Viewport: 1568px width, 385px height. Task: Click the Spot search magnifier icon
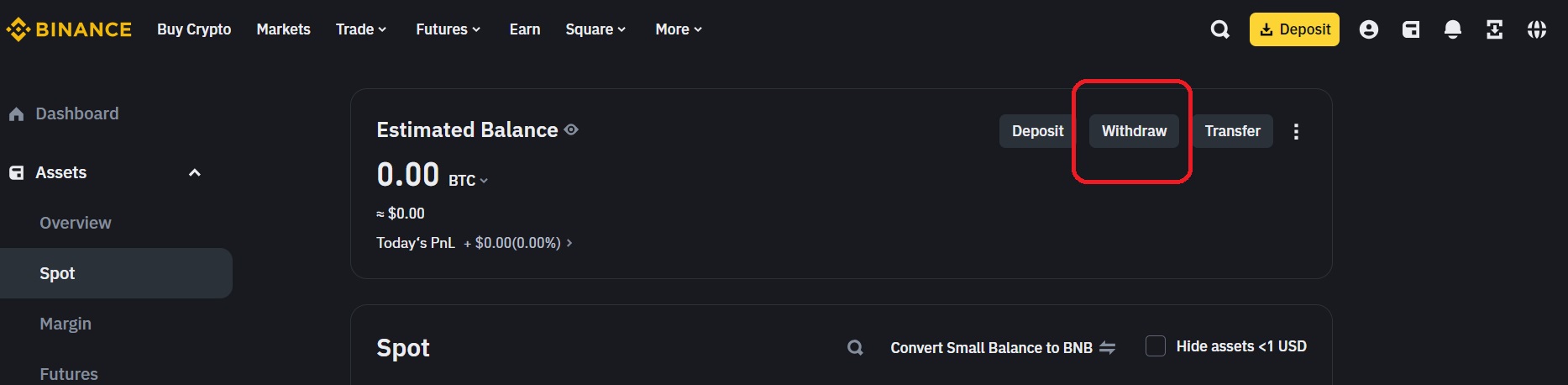coord(855,347)
